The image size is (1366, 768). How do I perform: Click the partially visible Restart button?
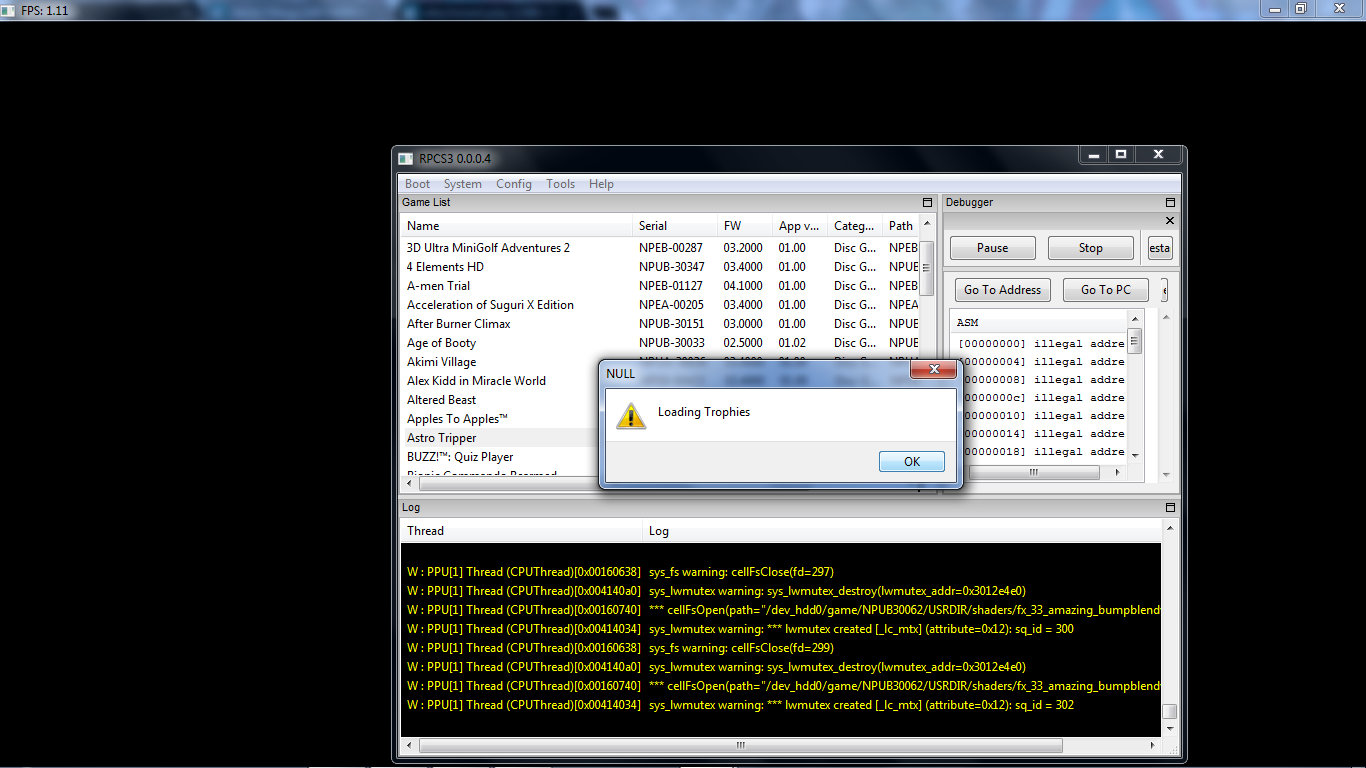tap(1160, 248)
